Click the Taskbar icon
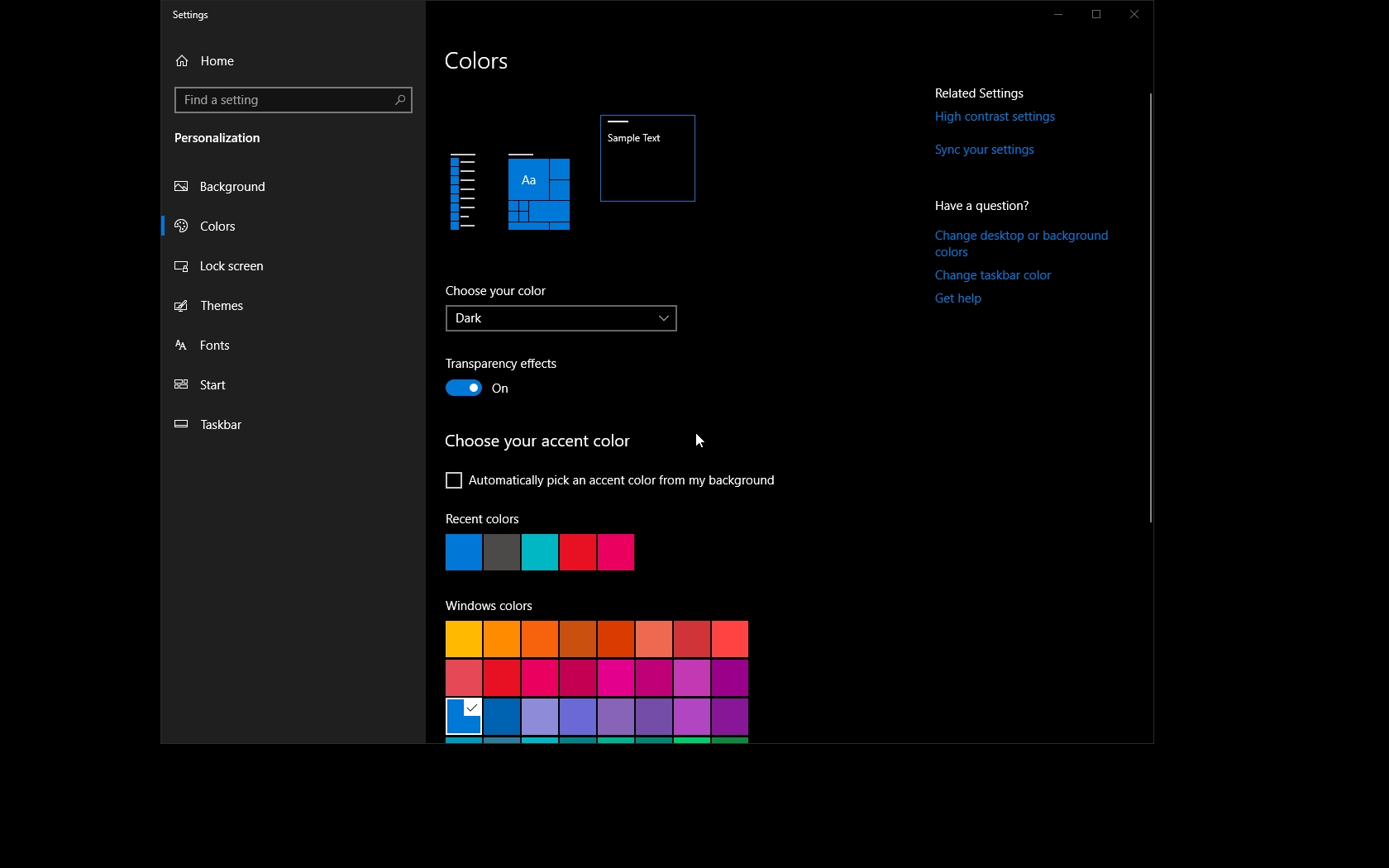 tap(181, 425)
